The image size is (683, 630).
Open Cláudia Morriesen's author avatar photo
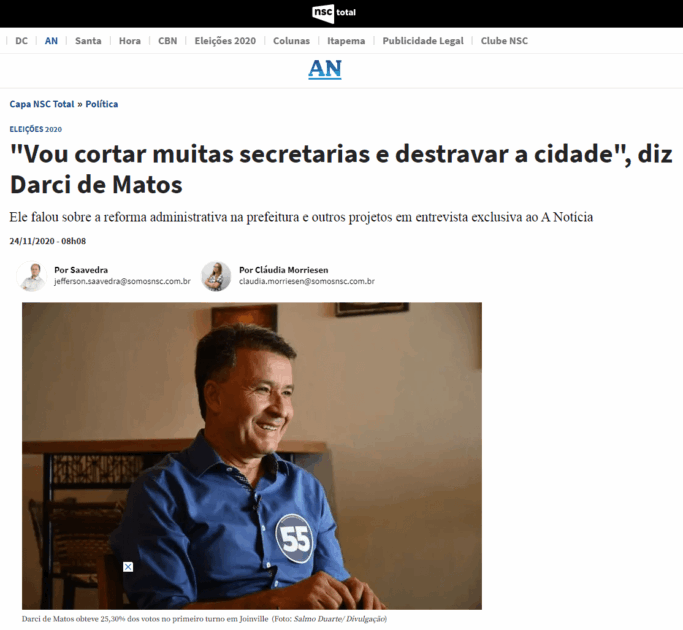[216, 276]
